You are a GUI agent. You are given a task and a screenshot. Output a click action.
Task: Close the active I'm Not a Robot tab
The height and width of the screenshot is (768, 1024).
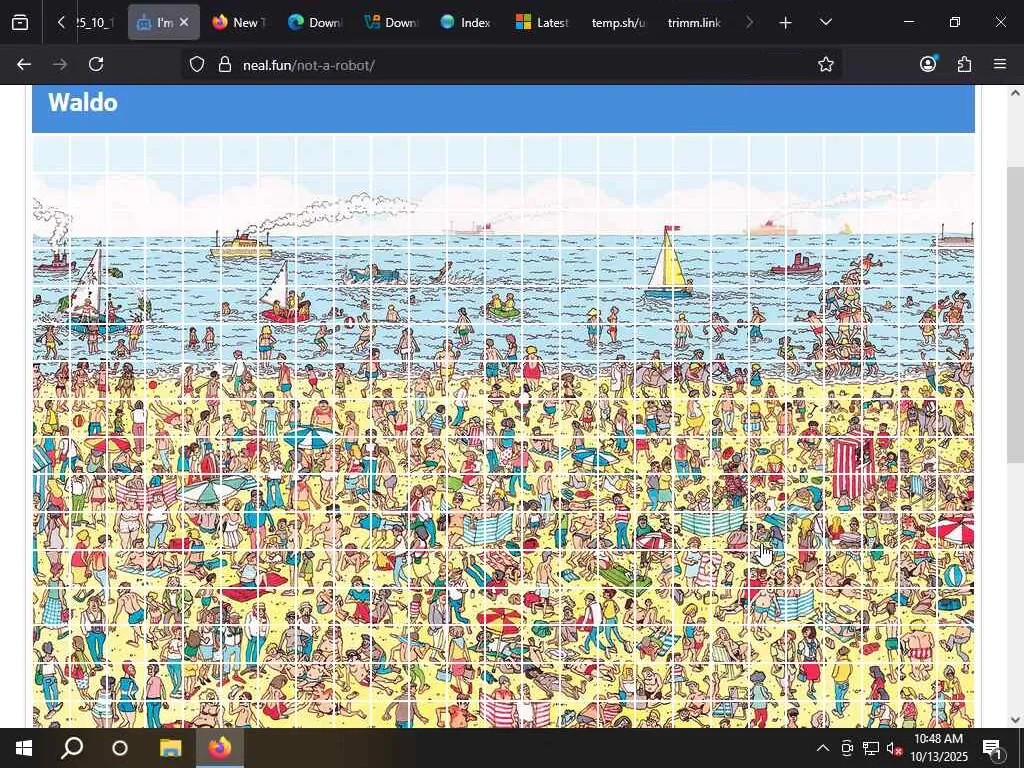tap(184, 22)
